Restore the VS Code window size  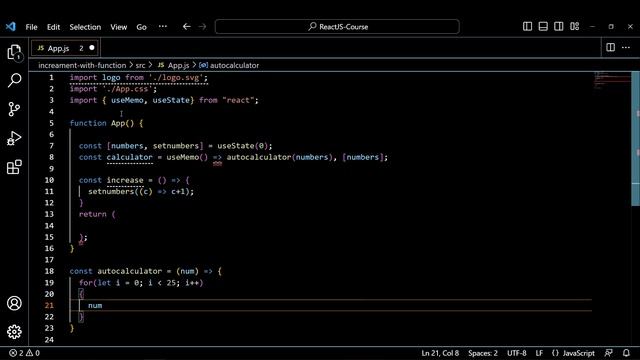click(611, 27)
